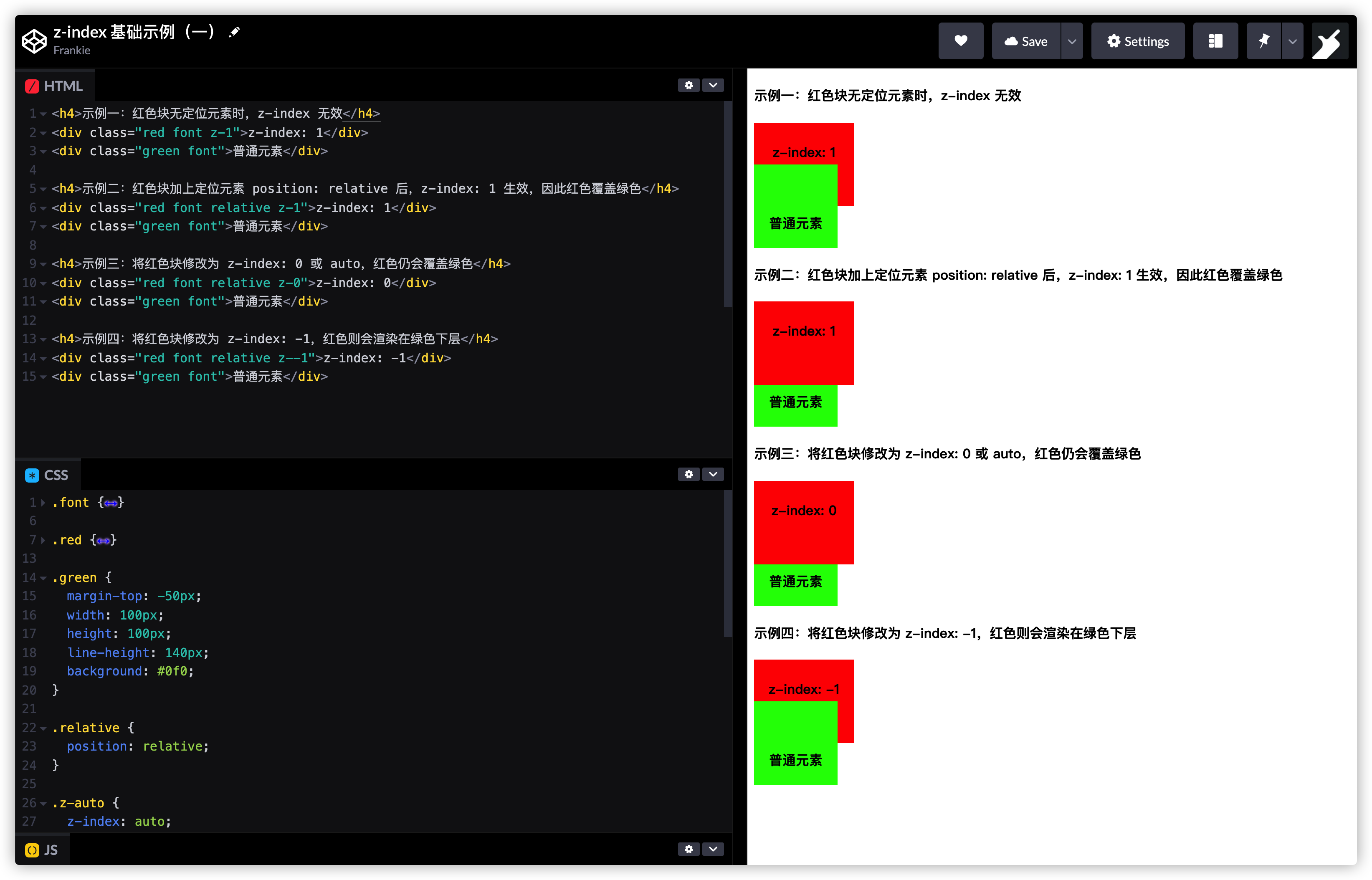
Task: Click the heart icon to love this pen
Action: click(x=961, y=41)
